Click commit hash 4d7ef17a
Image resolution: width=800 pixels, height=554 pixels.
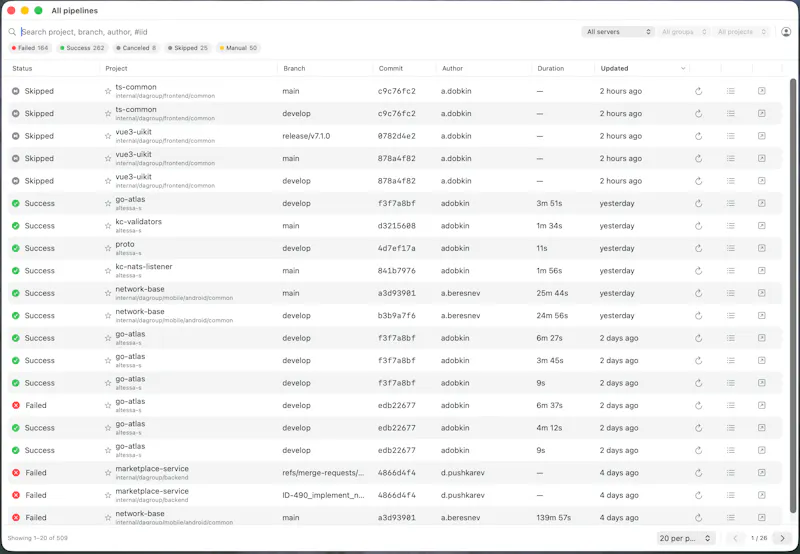tap(396, 248)
